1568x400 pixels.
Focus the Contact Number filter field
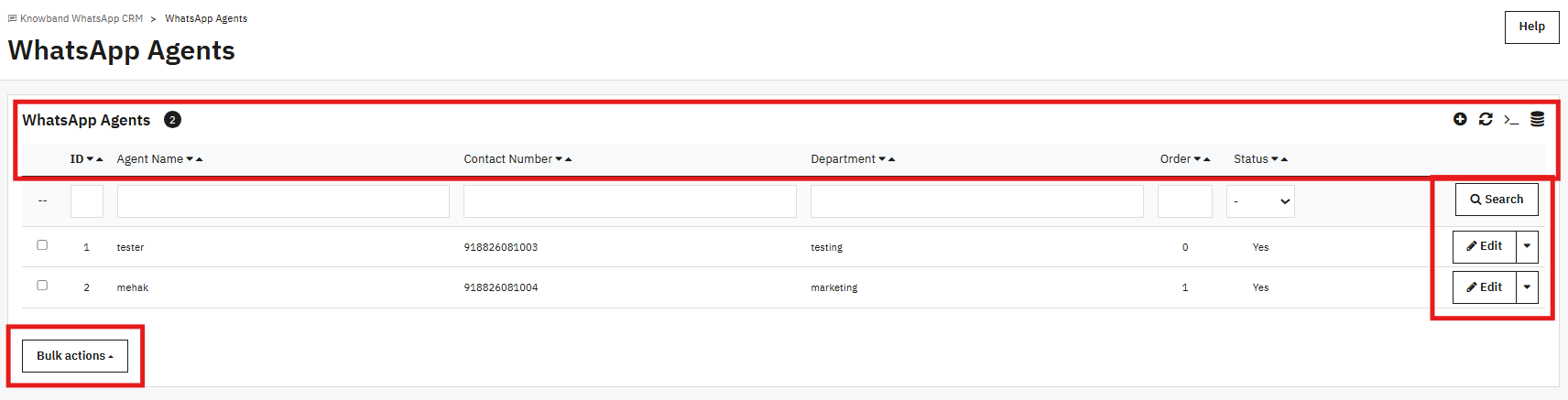(630, 201)
